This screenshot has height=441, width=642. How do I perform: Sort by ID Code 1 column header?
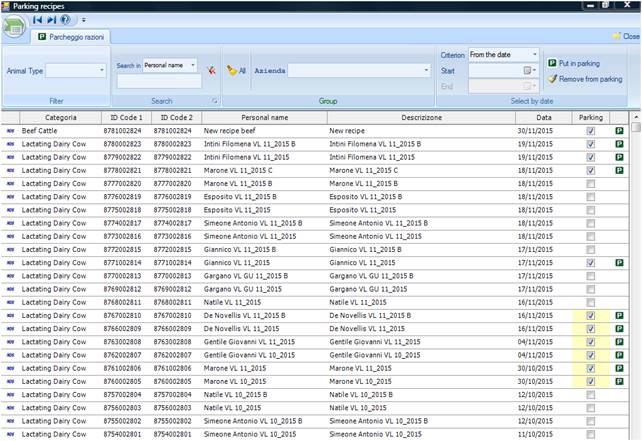coord(127,118)
